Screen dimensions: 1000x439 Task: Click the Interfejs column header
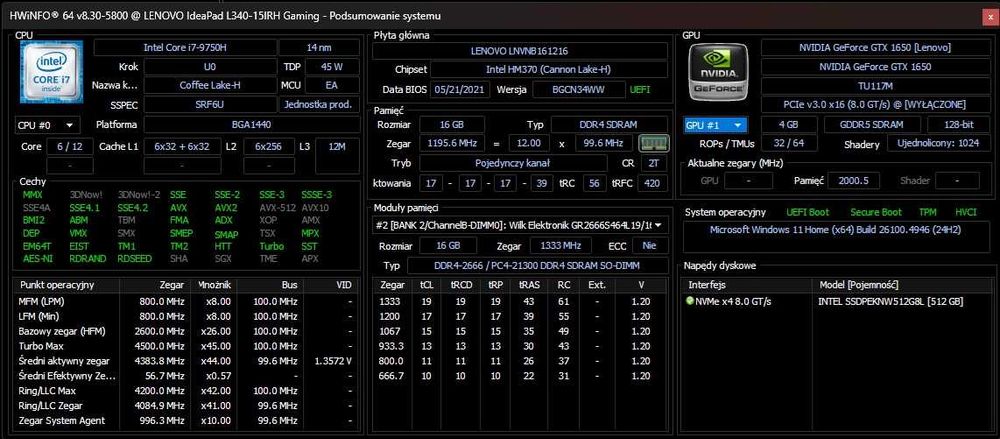point(747,285)
